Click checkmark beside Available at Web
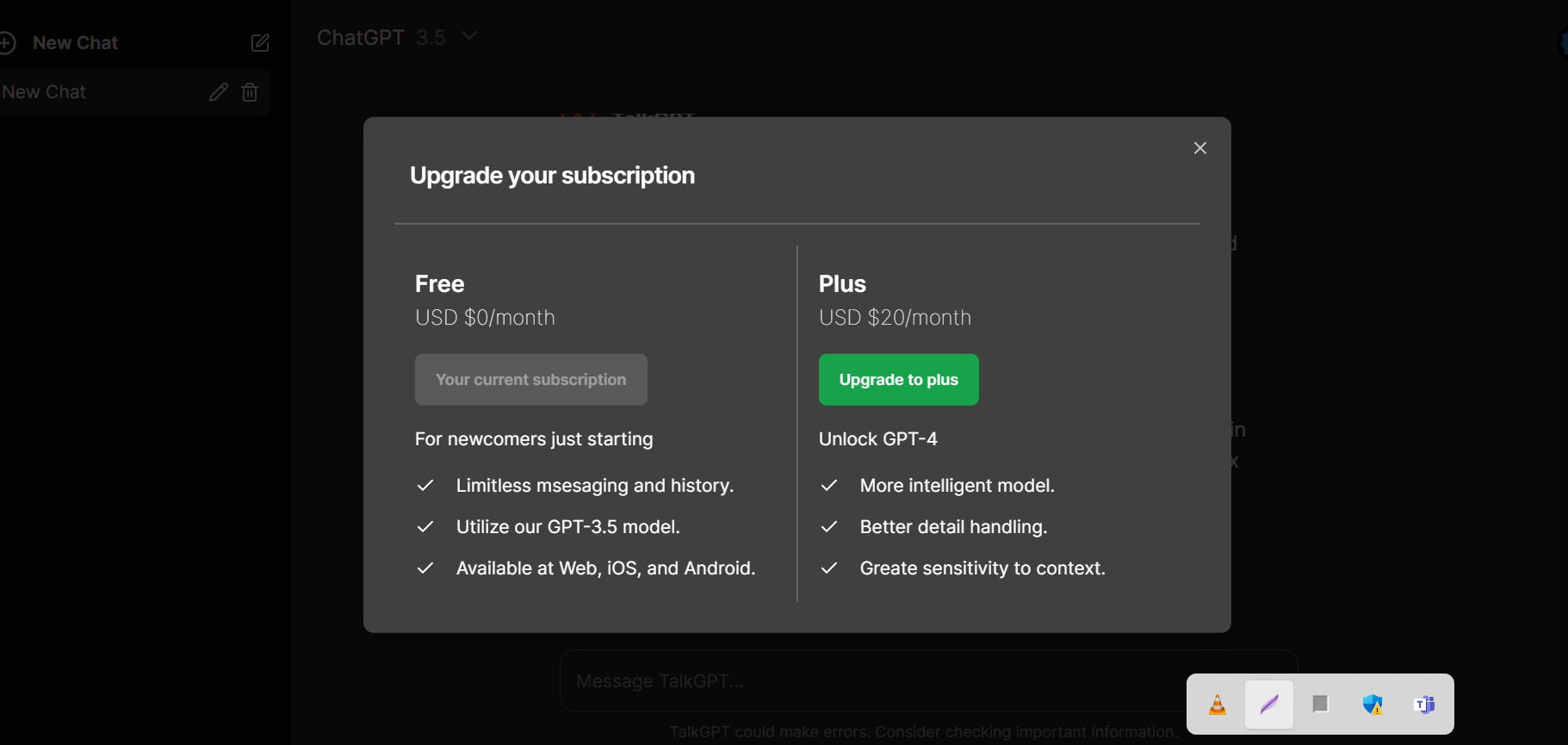1568x745 pixels. [x=425, y=568]
